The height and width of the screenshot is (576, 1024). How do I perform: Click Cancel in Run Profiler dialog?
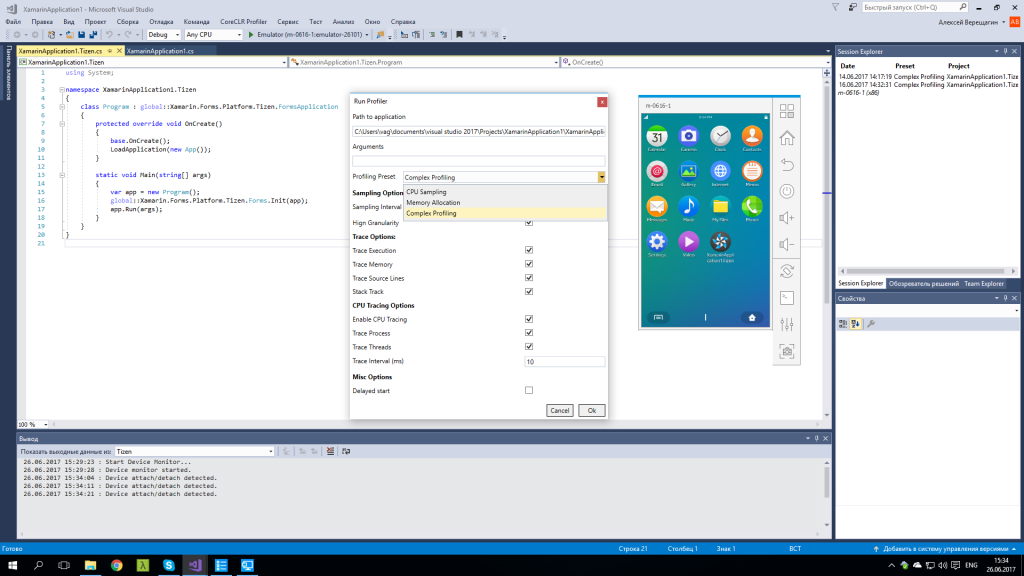pos(560,410)
